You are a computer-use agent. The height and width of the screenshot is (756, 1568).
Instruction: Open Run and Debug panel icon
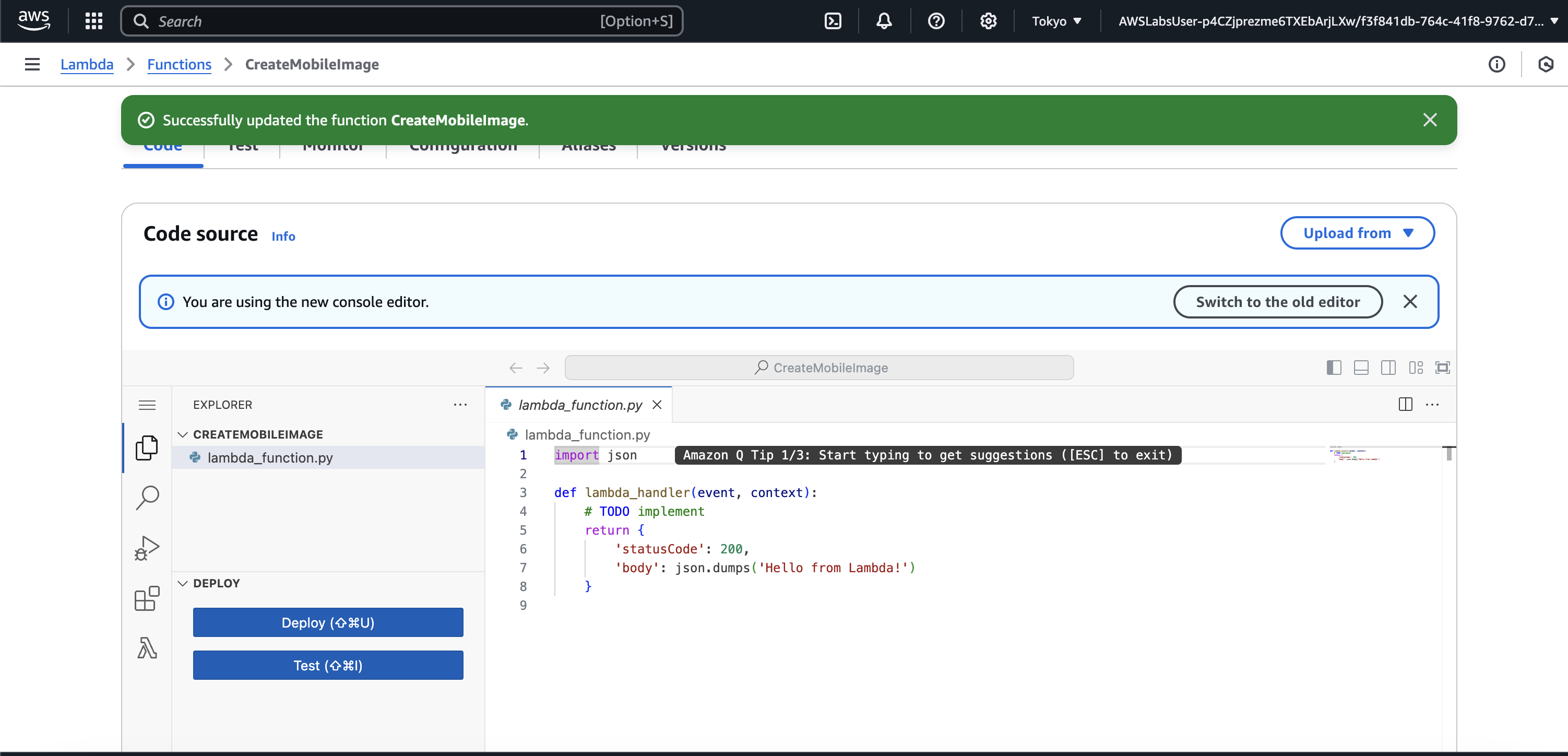[x=147, y=548]
